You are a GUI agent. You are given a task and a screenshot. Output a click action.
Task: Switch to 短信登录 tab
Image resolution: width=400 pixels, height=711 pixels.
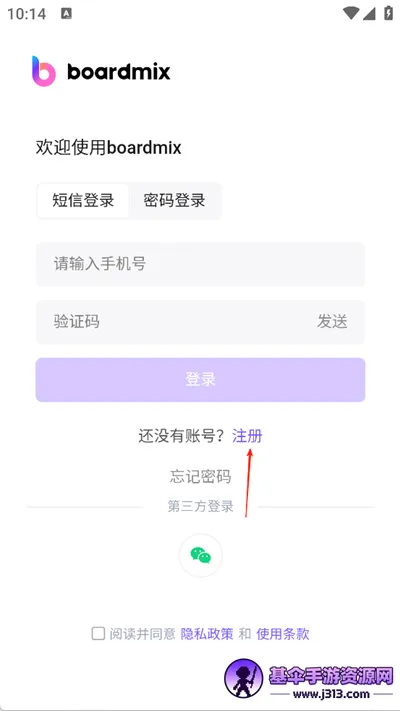(83, 200)
